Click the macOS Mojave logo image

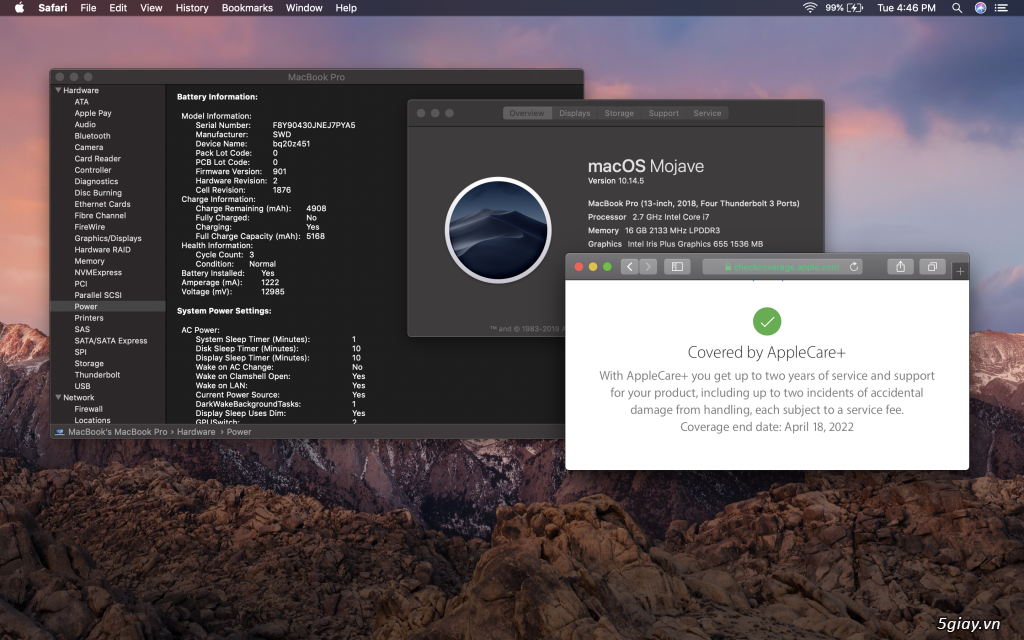498,230
